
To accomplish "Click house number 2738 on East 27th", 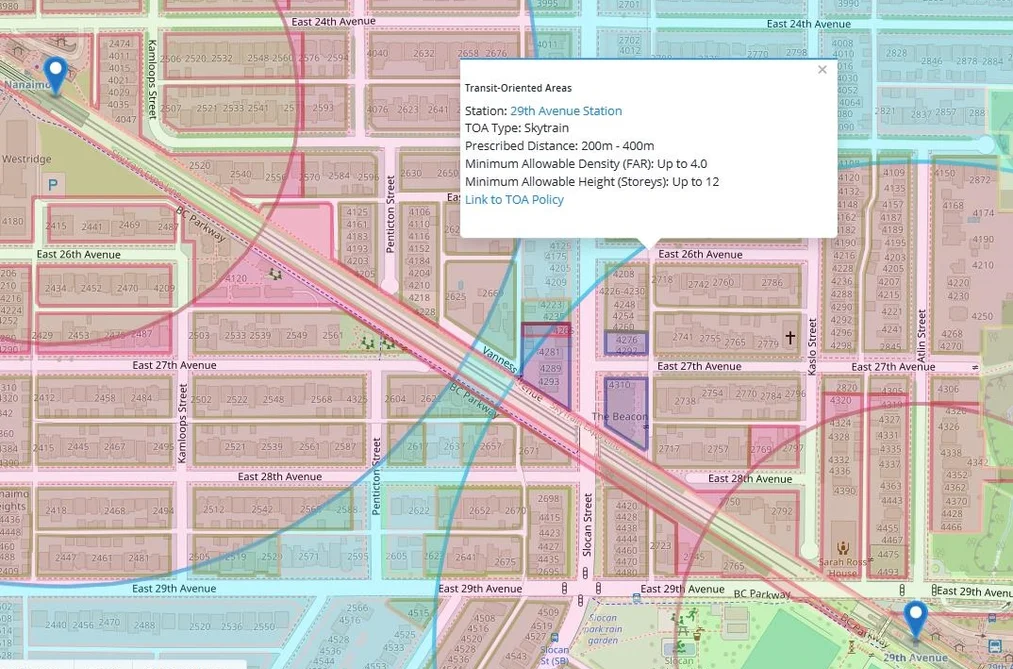I will pos(685,401).
